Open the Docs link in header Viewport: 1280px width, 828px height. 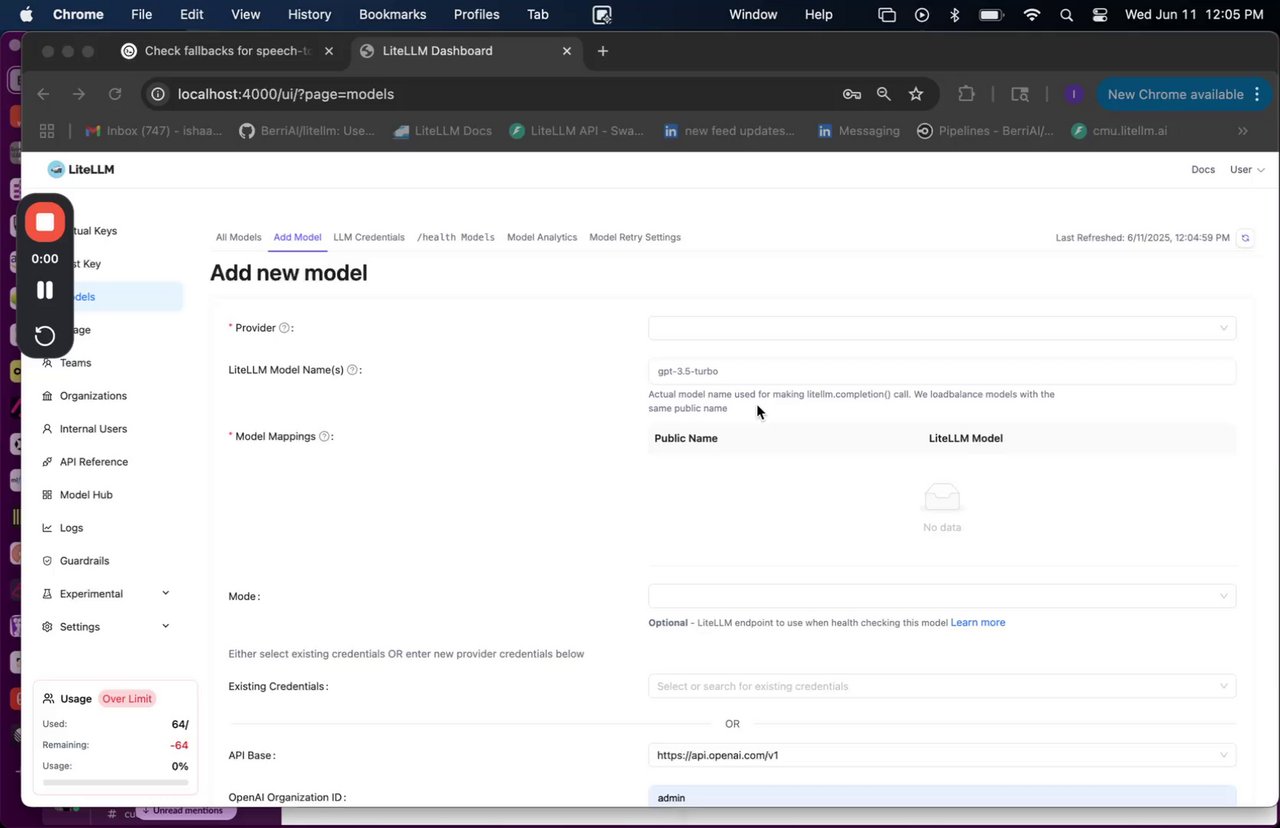tap(1203, 170)
